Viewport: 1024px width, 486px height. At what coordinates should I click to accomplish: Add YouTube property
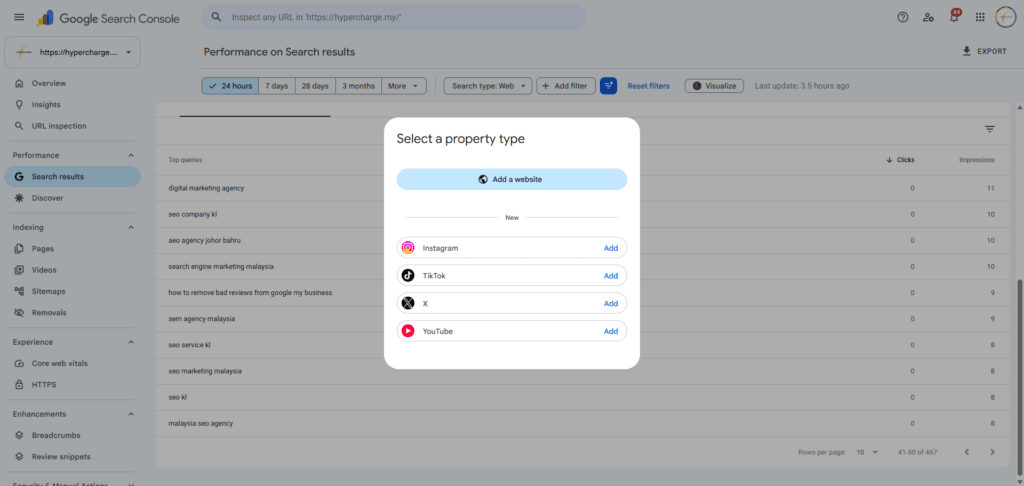(x=611, y=331)
